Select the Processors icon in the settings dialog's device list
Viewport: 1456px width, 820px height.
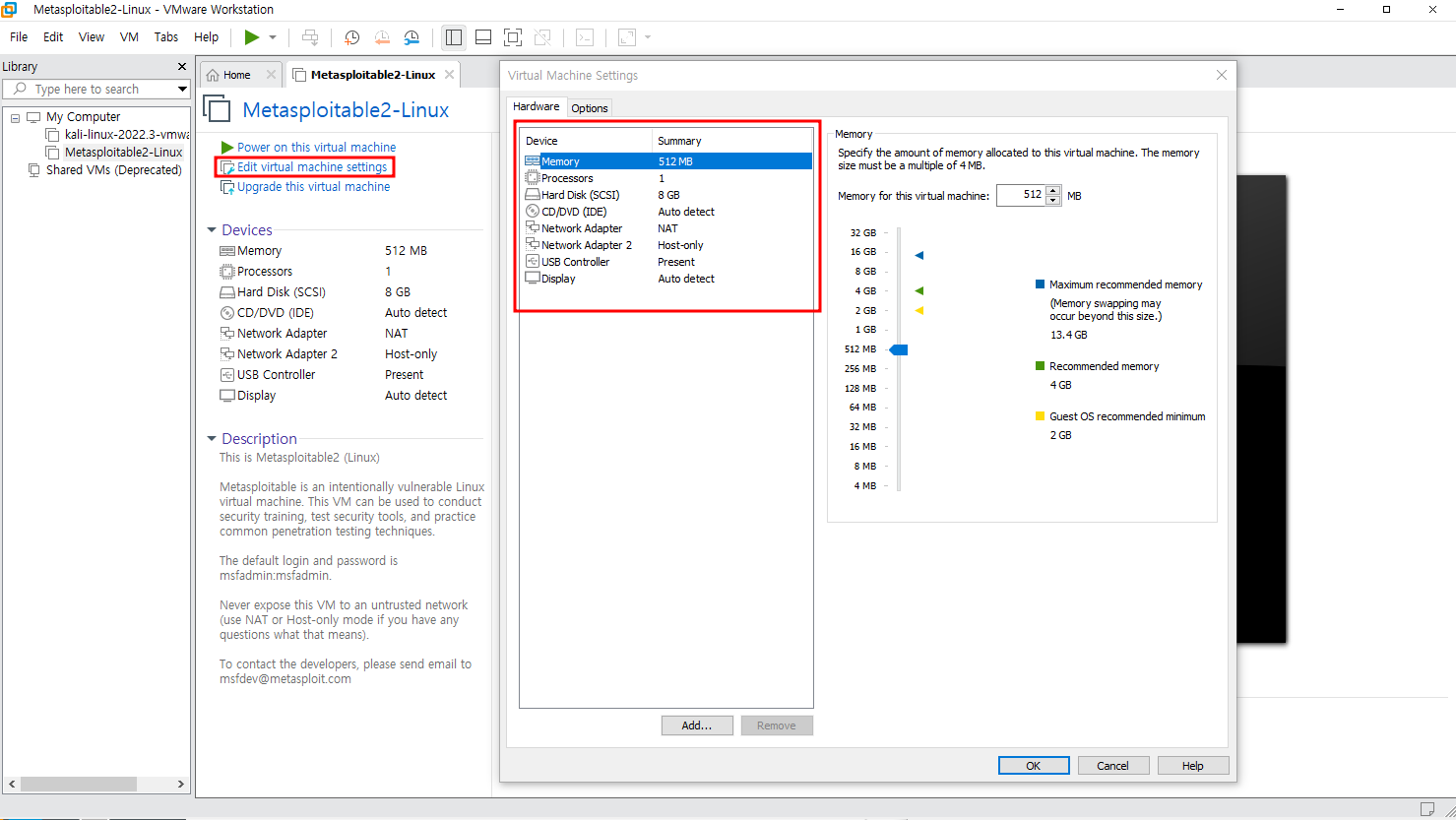click(533, 178)
